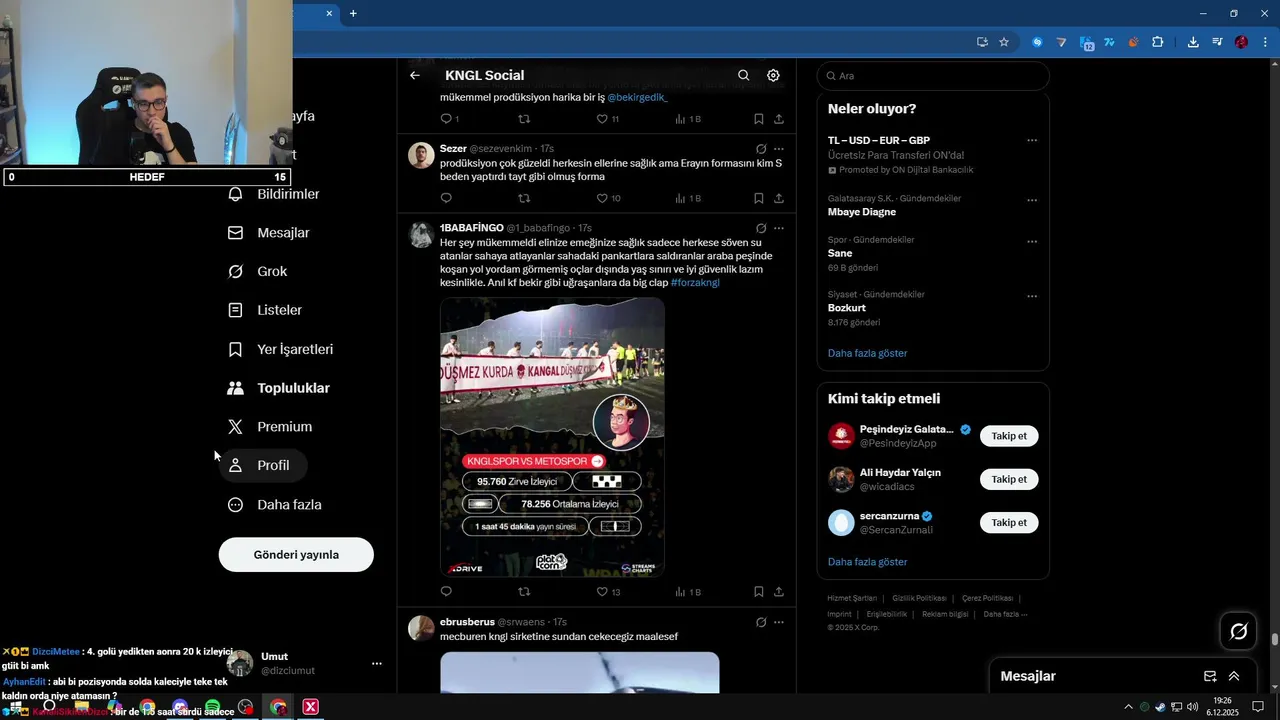Reply to top post with 1 reply
The image size is (1280, 720).
pyautogui.click(x=449, y=119)
